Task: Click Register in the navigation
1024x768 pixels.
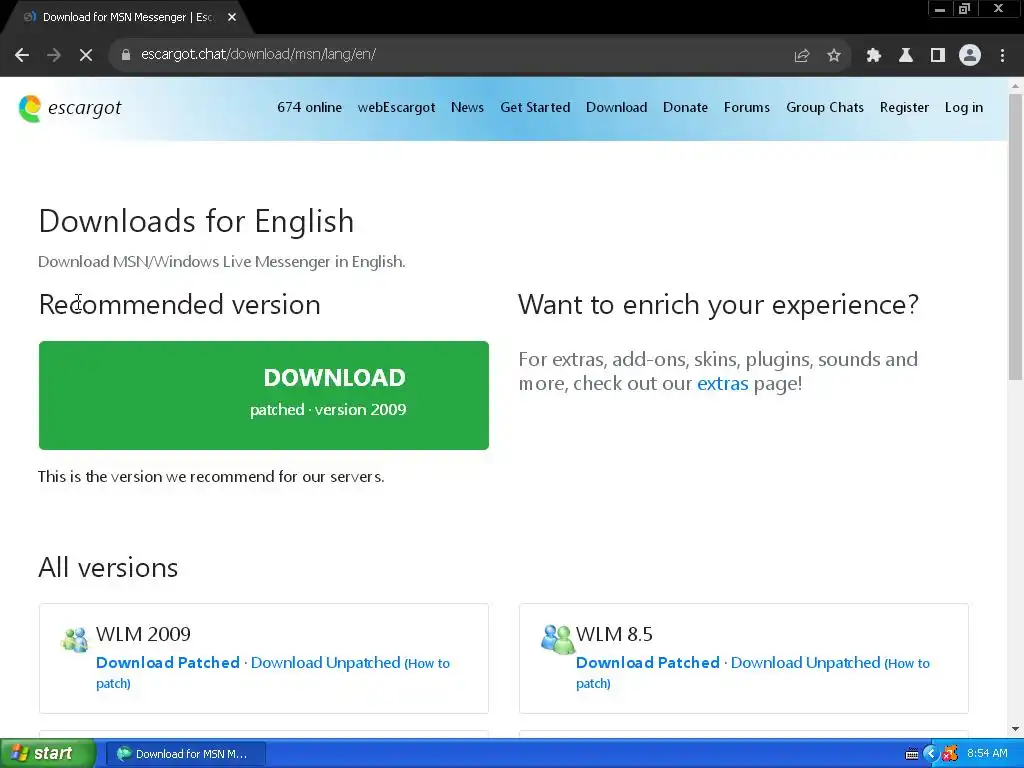Action: pyautogui.click(x=904, y=108)
